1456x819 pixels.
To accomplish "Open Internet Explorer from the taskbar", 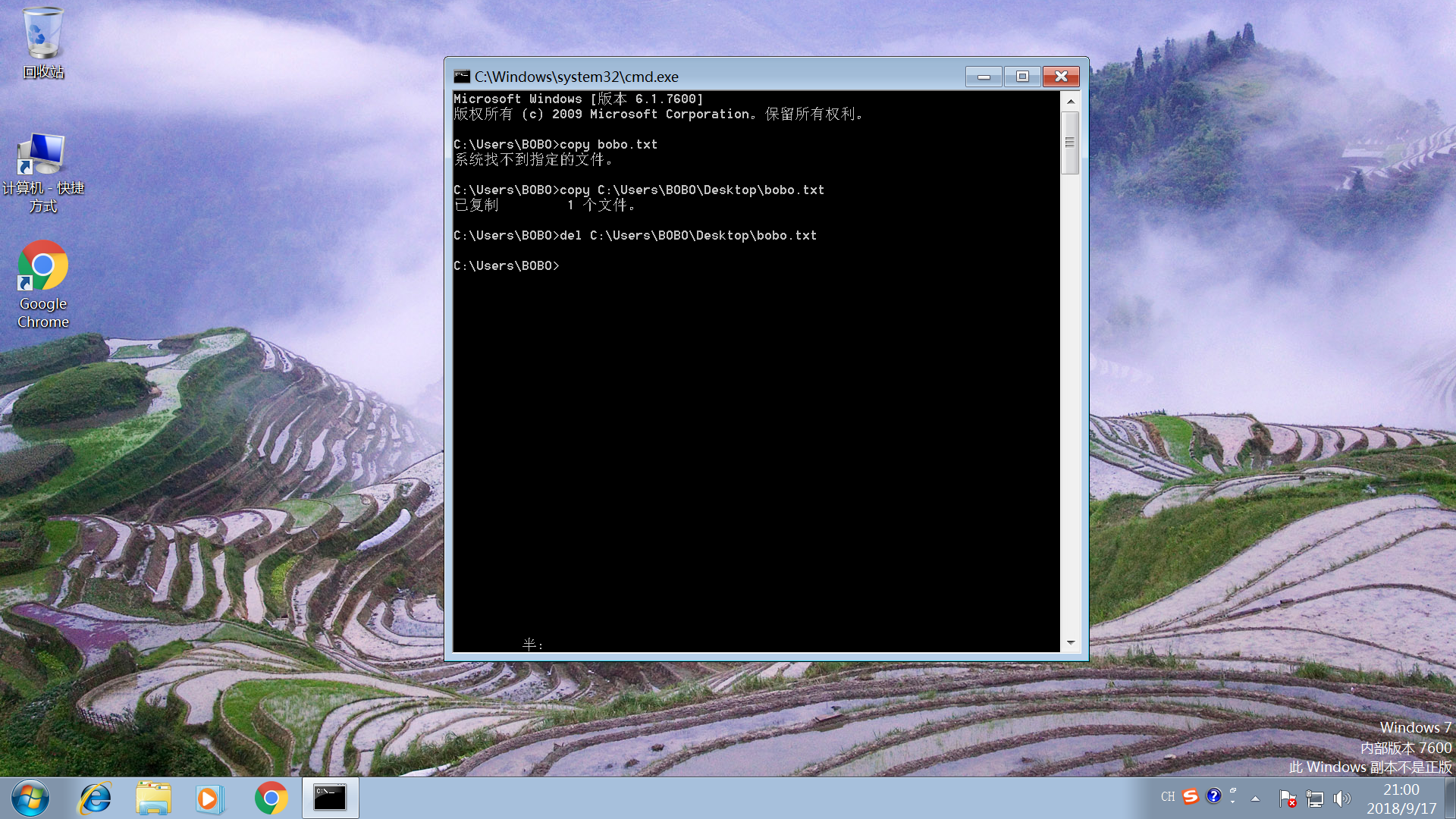I will coord(96,798).
